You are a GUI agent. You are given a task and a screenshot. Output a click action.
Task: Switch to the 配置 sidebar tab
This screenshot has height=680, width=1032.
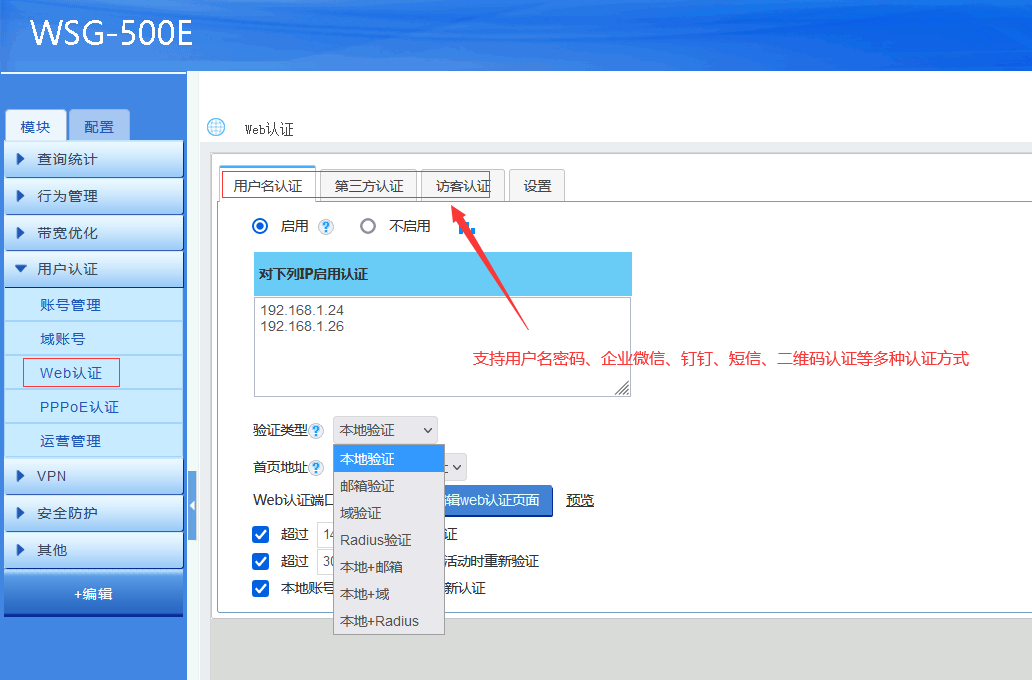click(99, 127)
